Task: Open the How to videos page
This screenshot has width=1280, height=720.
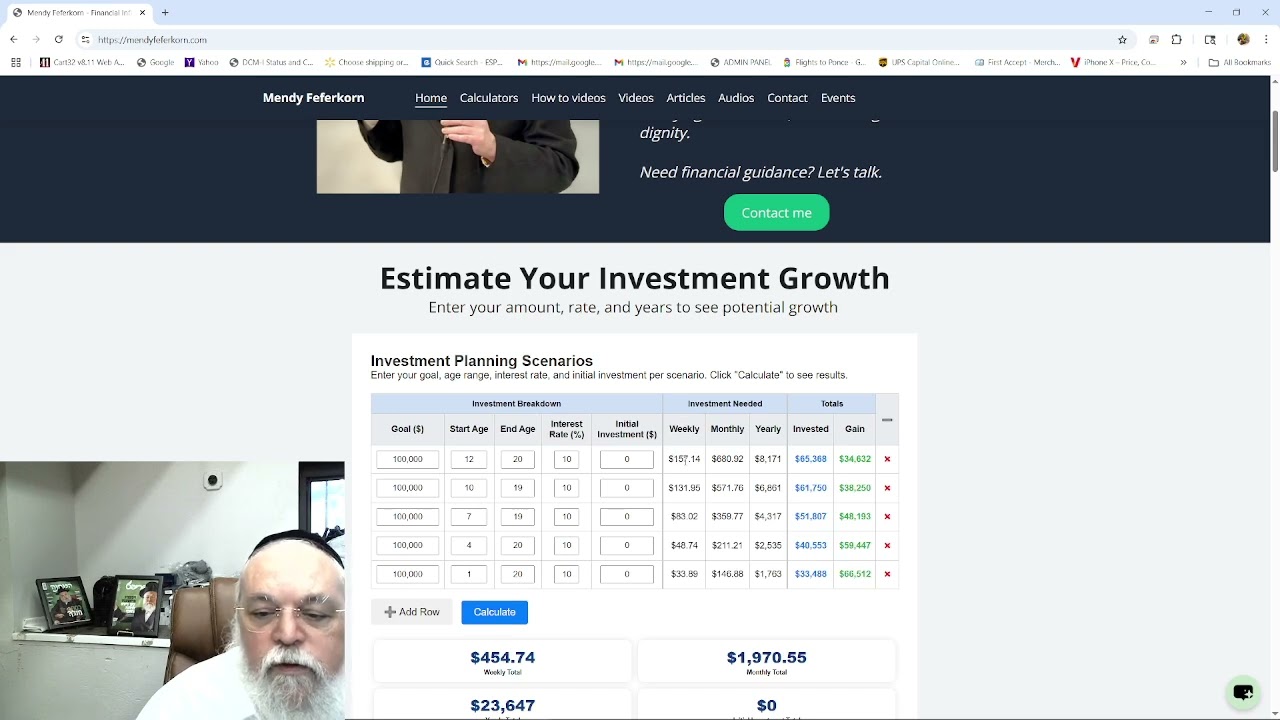Action: click(x=568, y=97)
